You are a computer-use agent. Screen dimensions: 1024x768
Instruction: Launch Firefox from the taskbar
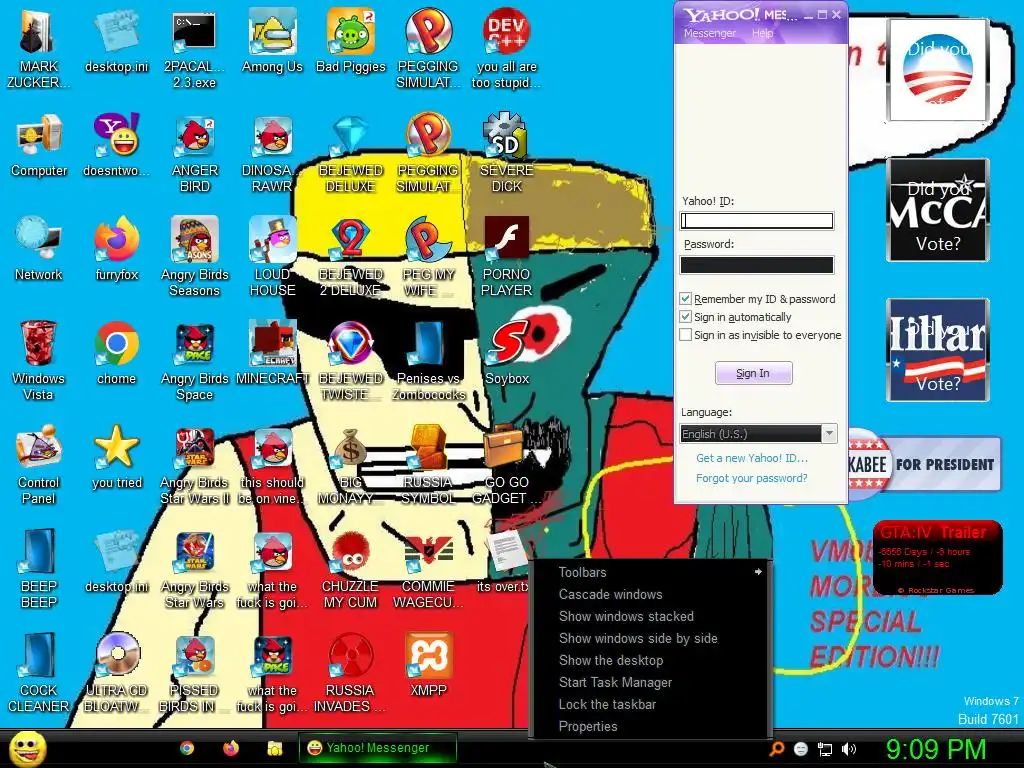[x=231, y=748]
